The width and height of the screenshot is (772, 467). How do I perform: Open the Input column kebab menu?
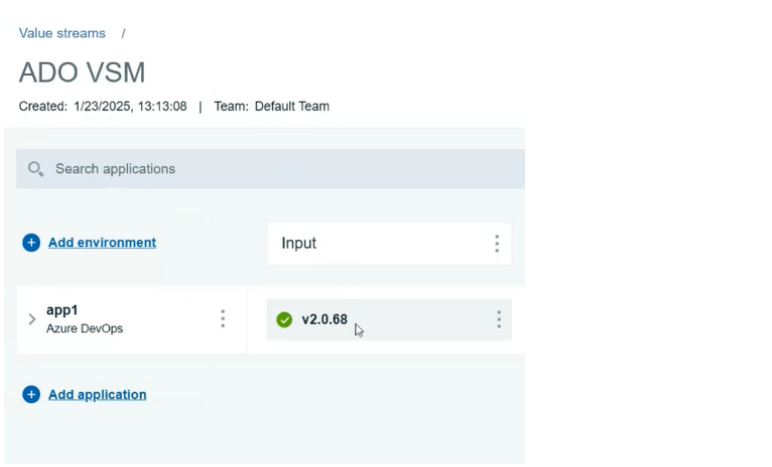pos(496,244)
